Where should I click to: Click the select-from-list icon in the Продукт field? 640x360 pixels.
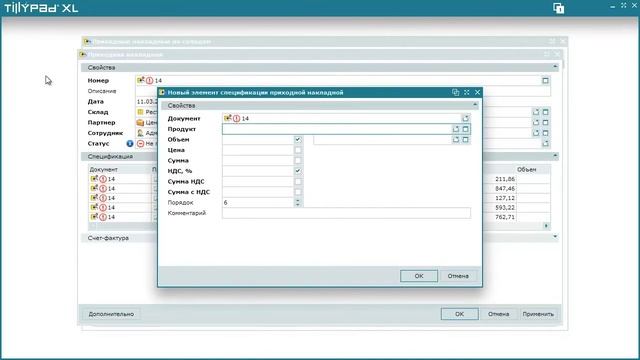point(465,129)
